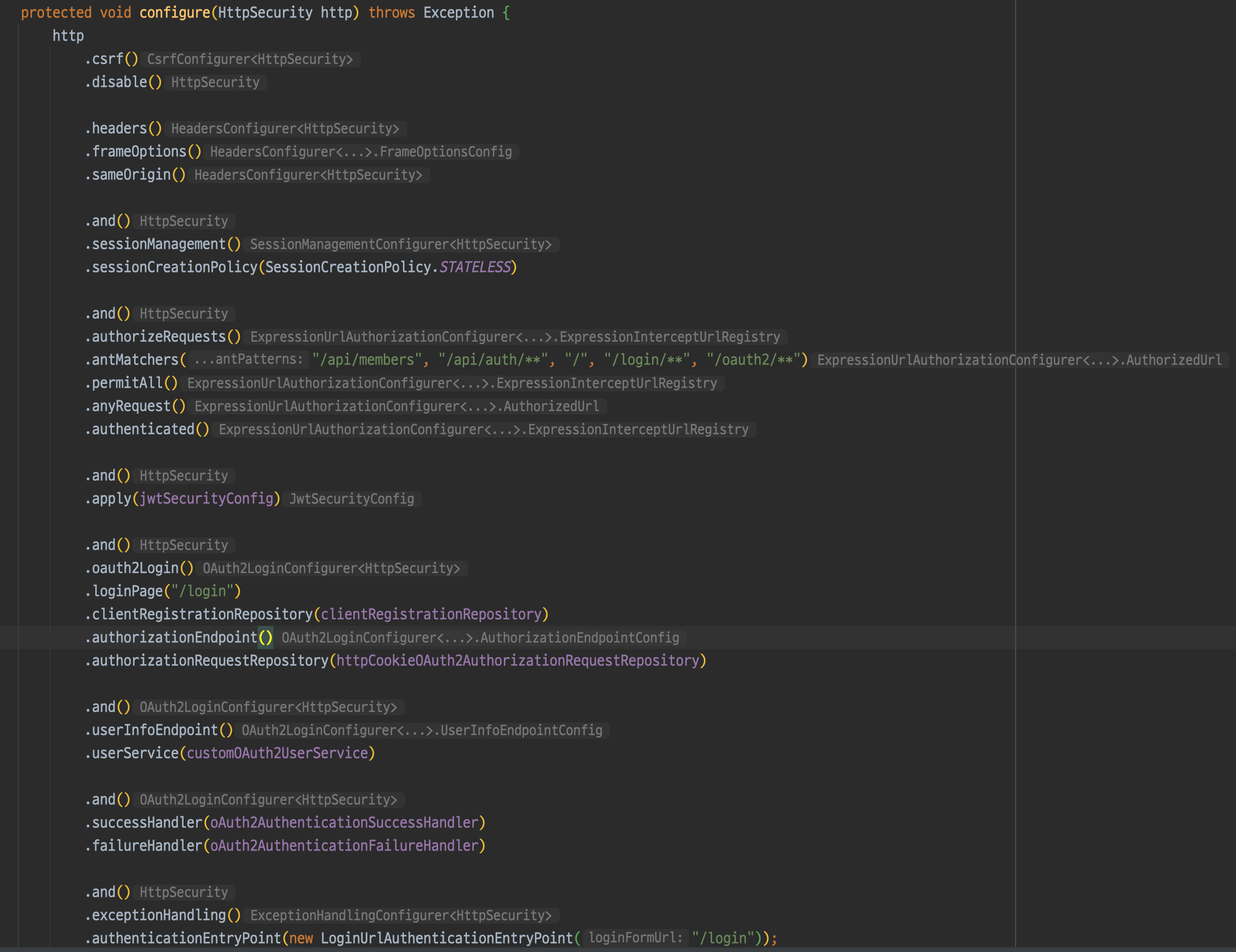This screenshot has height=952, width=1236.
Task: Click the oauth2Login() method call
Action: (136, 568)
